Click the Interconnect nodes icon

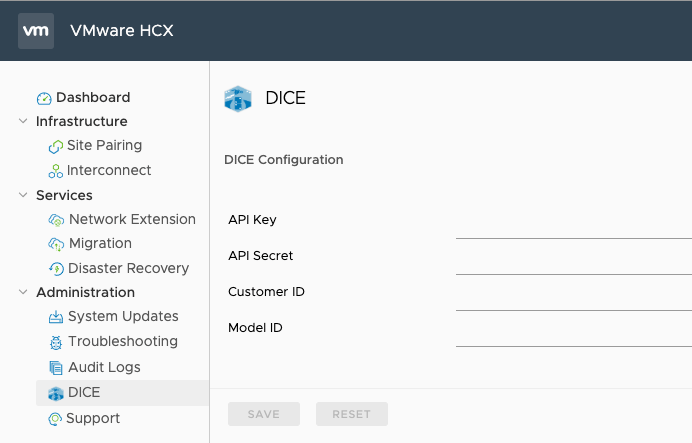56,171
